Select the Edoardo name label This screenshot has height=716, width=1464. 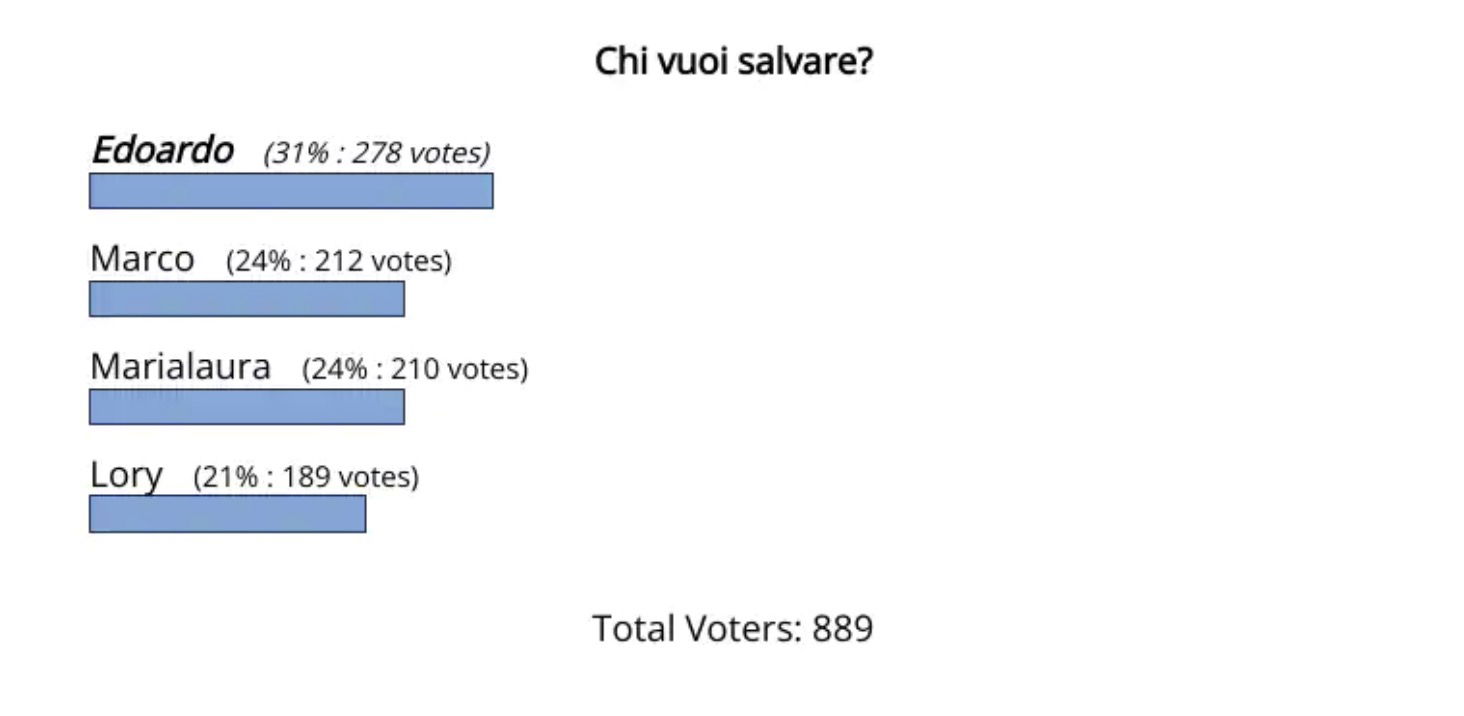click(162, 151)
